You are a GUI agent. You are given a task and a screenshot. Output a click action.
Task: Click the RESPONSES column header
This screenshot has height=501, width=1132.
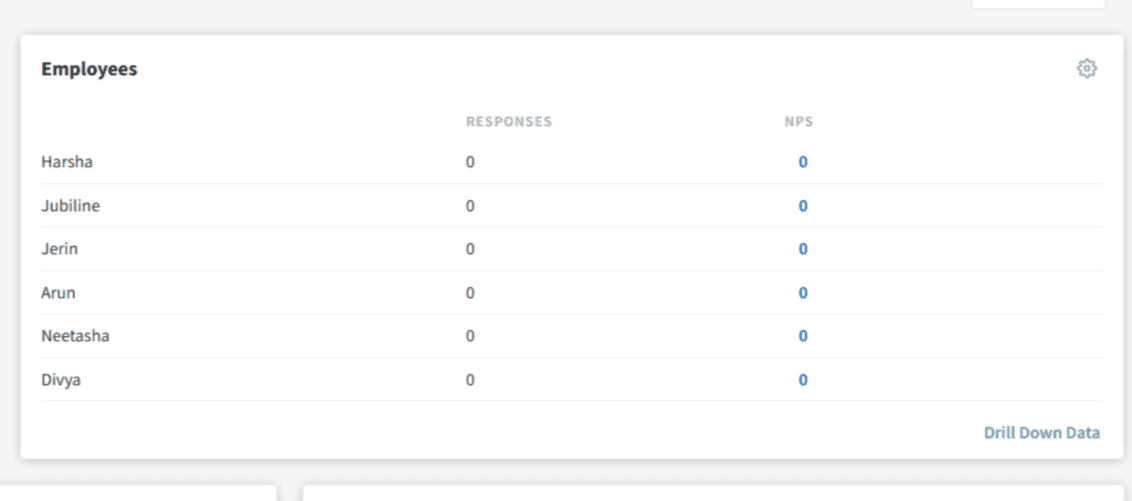pyautogui.click(x=509, y=122)
